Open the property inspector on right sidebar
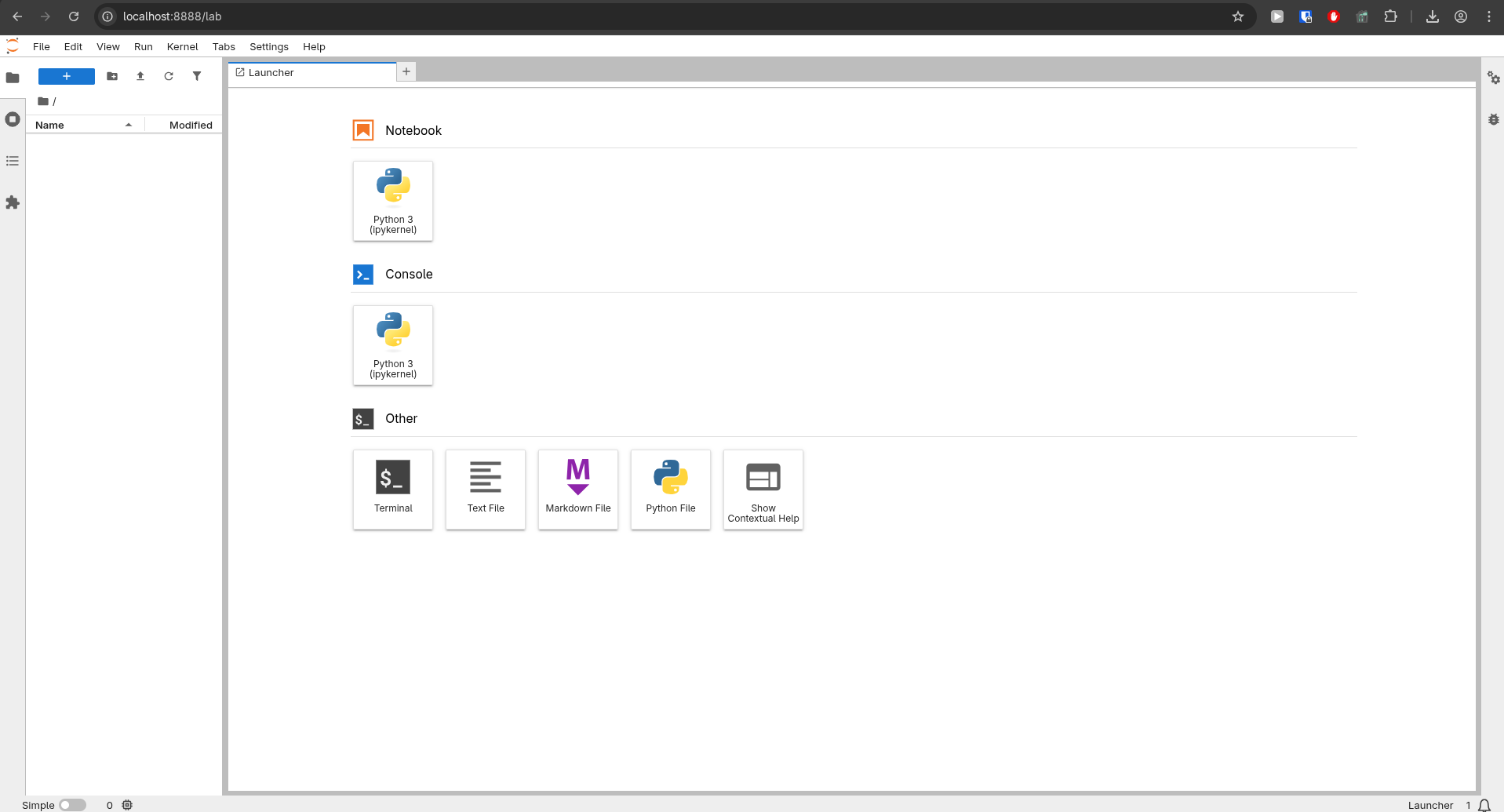 tap(1493, 78)
